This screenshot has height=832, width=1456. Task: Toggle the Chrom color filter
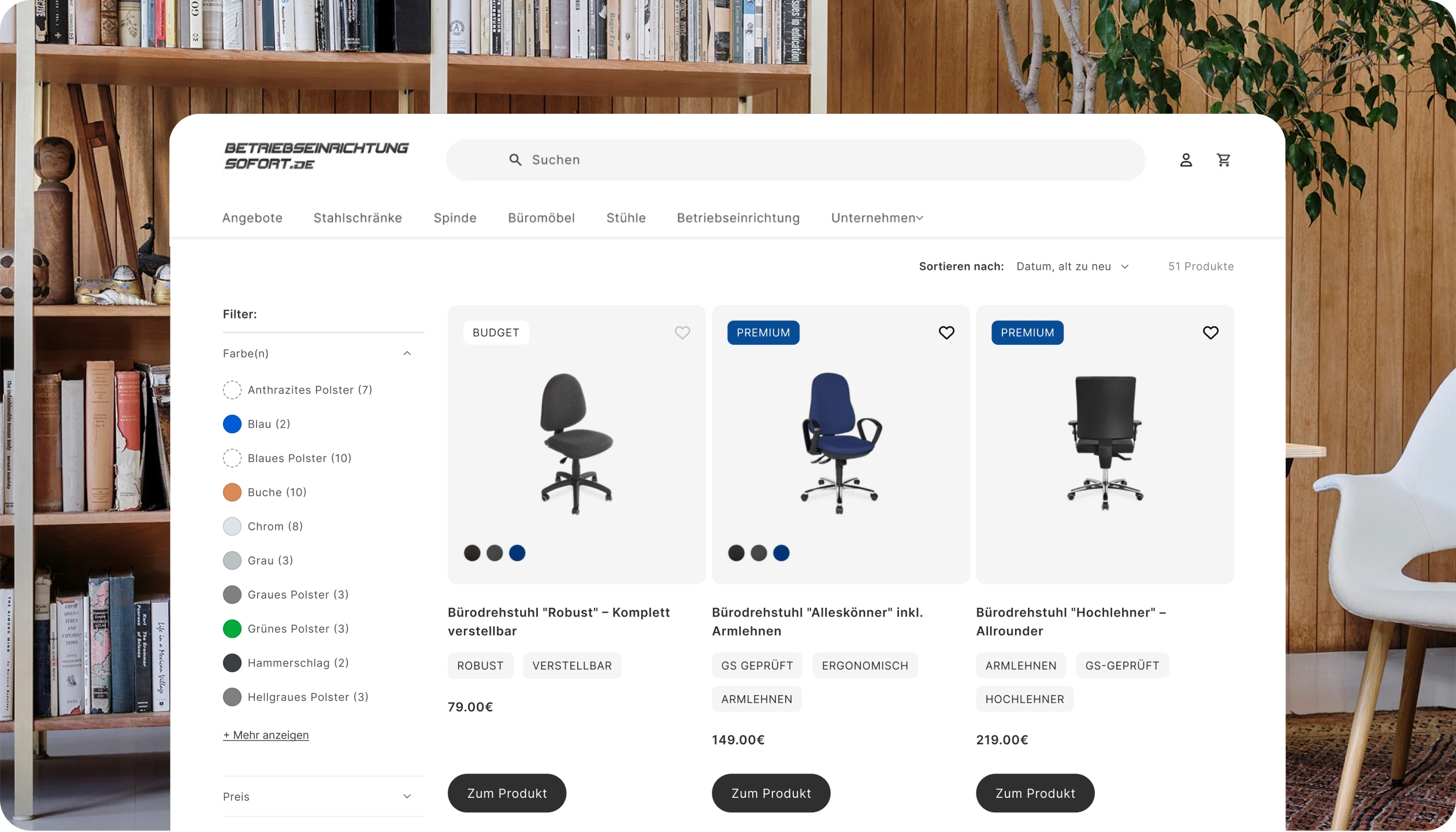coord(263,526)
